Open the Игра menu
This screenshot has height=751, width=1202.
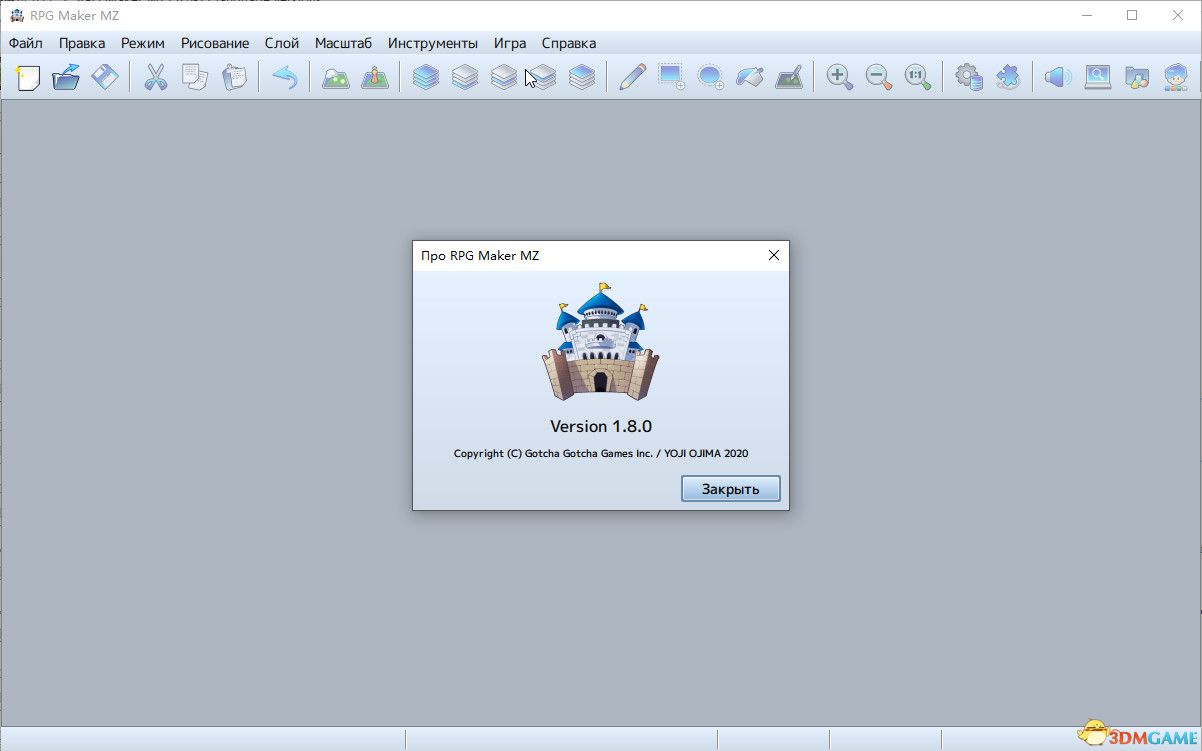(510, 43)
